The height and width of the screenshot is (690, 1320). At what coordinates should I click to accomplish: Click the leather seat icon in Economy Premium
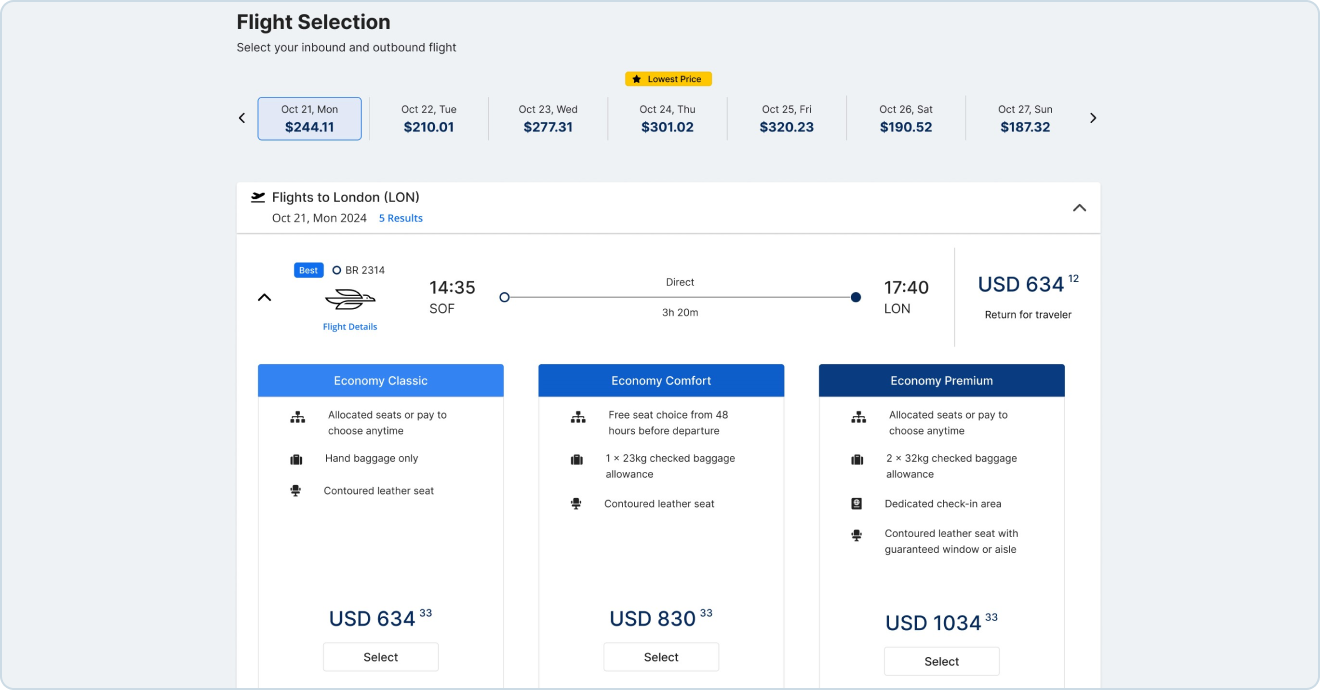857,536
